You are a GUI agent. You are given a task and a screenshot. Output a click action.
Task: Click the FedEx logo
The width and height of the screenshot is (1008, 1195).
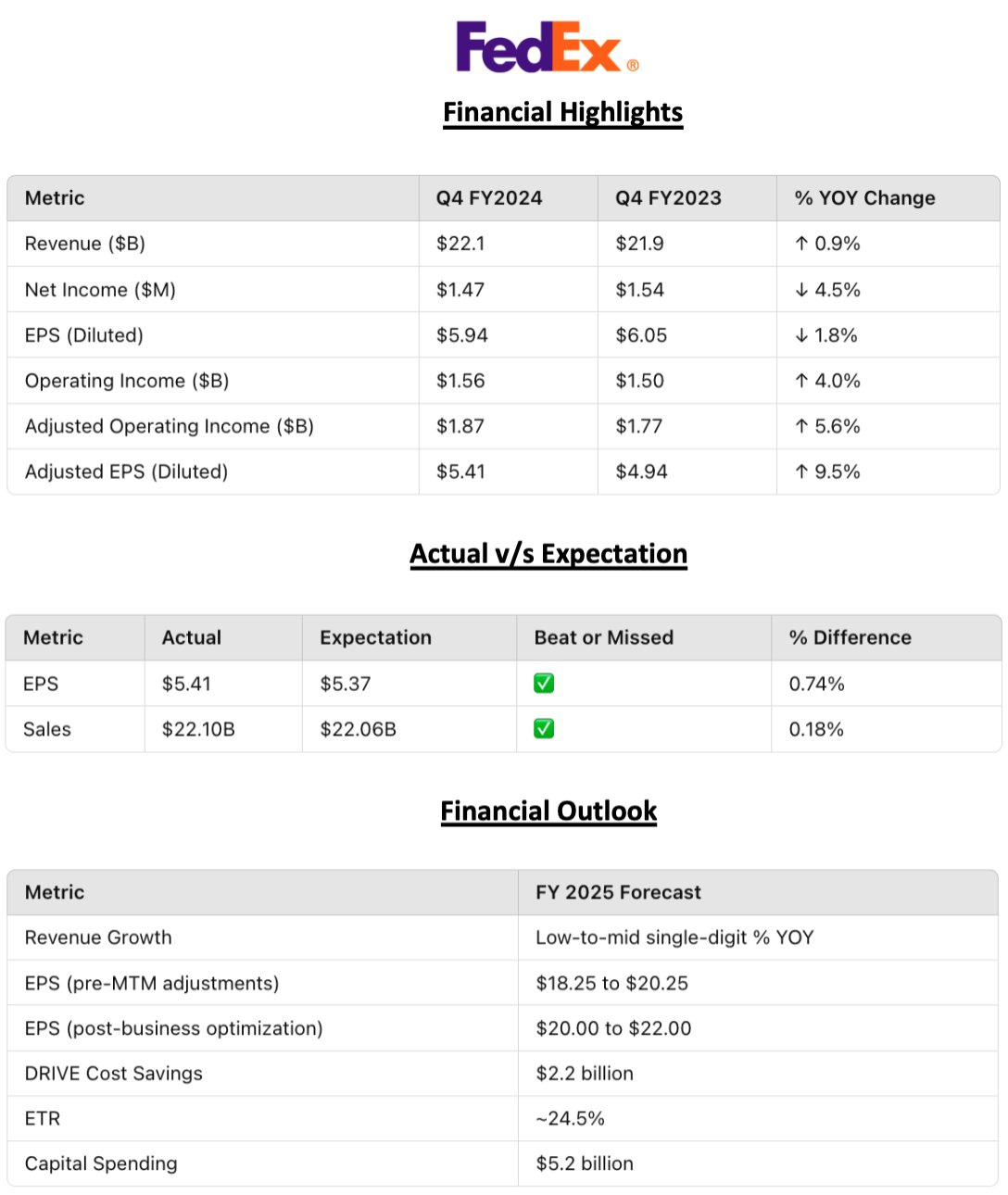click(547, 48)
